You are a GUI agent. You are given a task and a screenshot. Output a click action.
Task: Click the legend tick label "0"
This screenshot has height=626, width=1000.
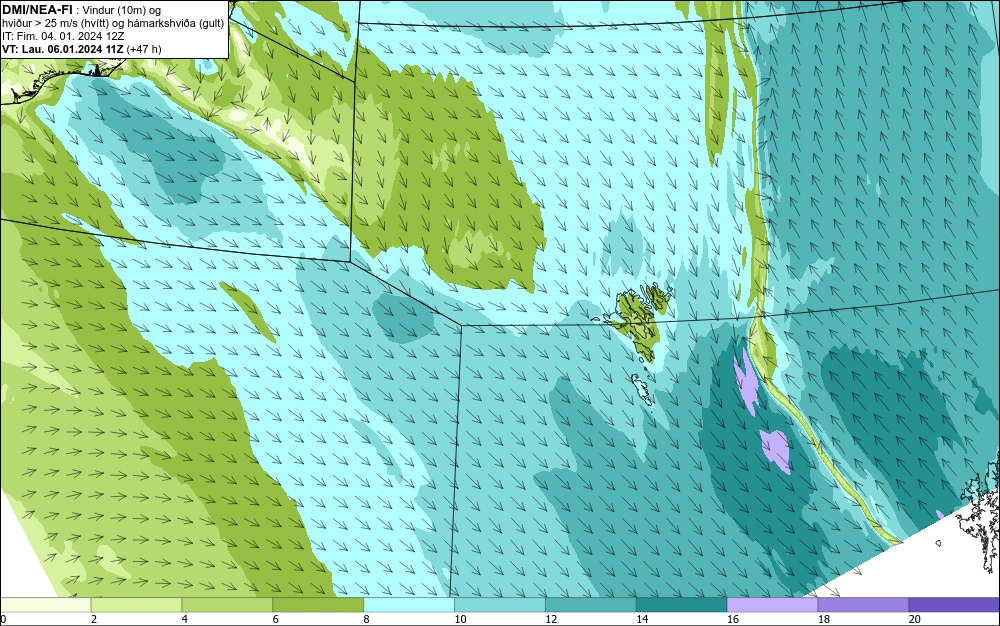pos(3,619)
